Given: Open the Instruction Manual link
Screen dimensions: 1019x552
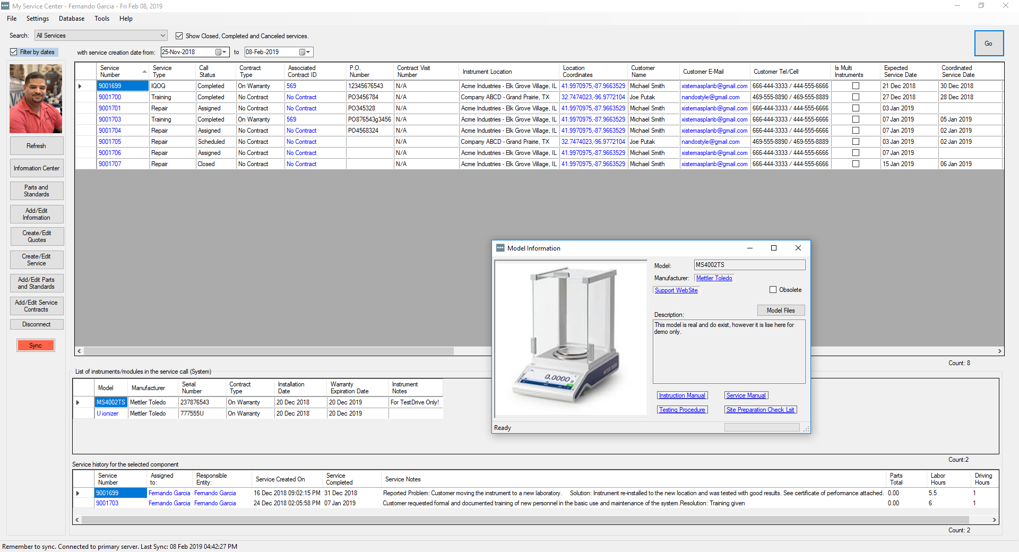Looking at the screenshot, I should point(682,395).
